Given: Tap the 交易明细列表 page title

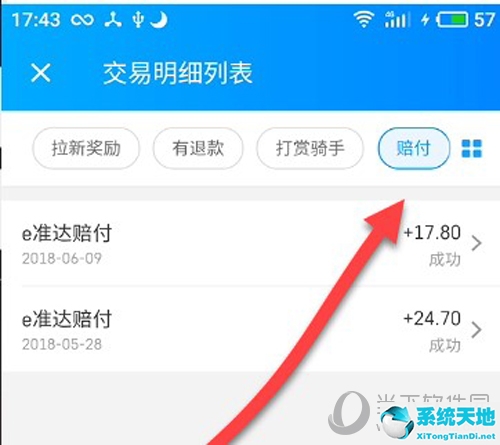Looking at the screenshot, I should point(178,73).
